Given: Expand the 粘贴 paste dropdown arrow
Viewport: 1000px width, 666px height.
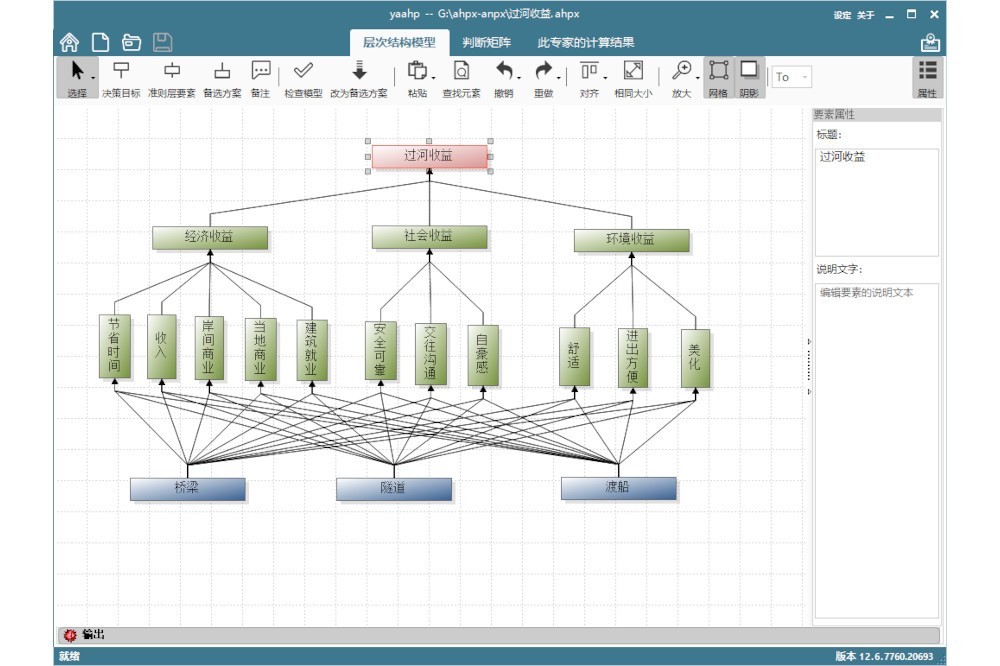Looking at the screenshot, I should (433, 78).
